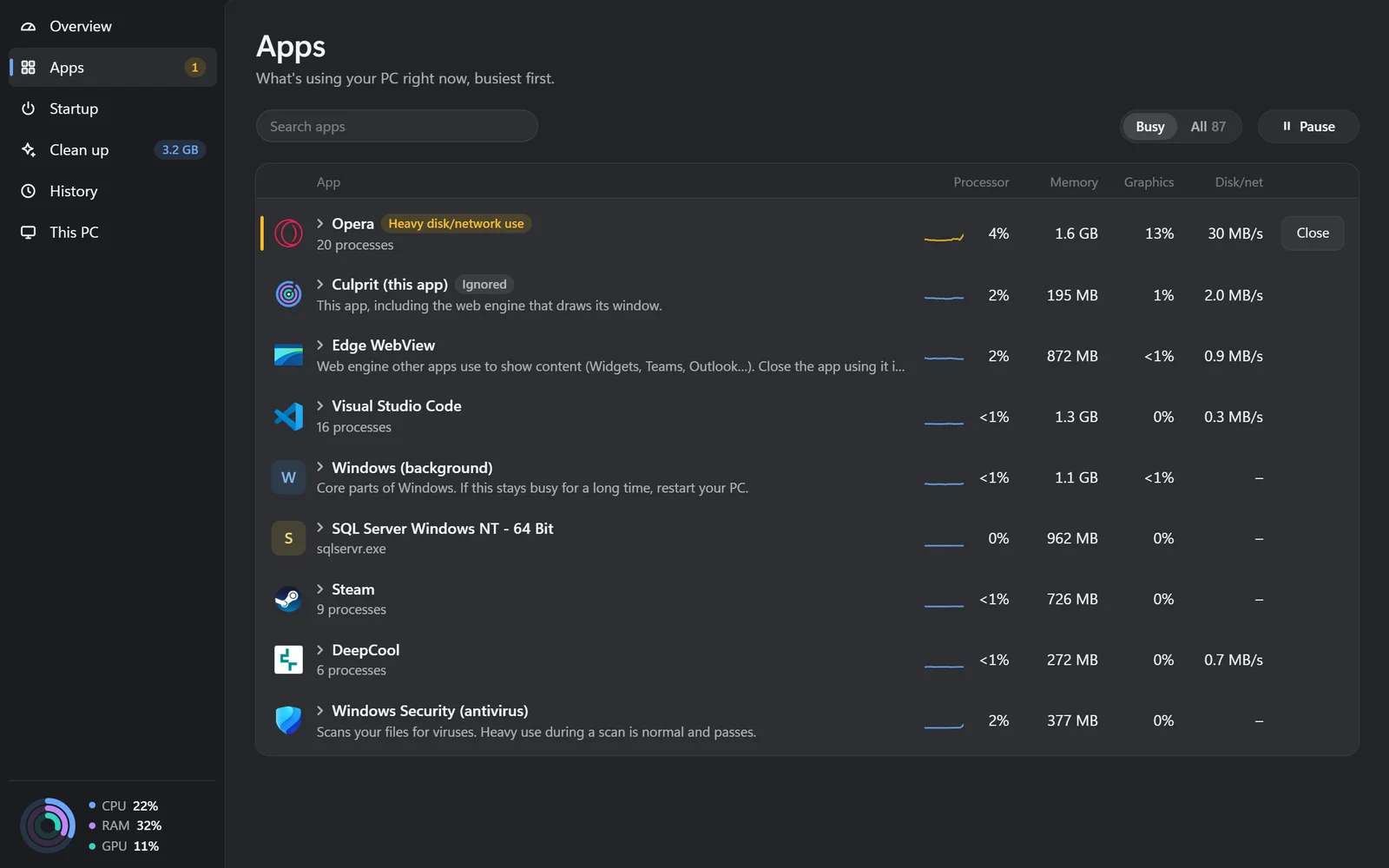
Task: Click the SQL Server S icon
Action: (288, 538)
